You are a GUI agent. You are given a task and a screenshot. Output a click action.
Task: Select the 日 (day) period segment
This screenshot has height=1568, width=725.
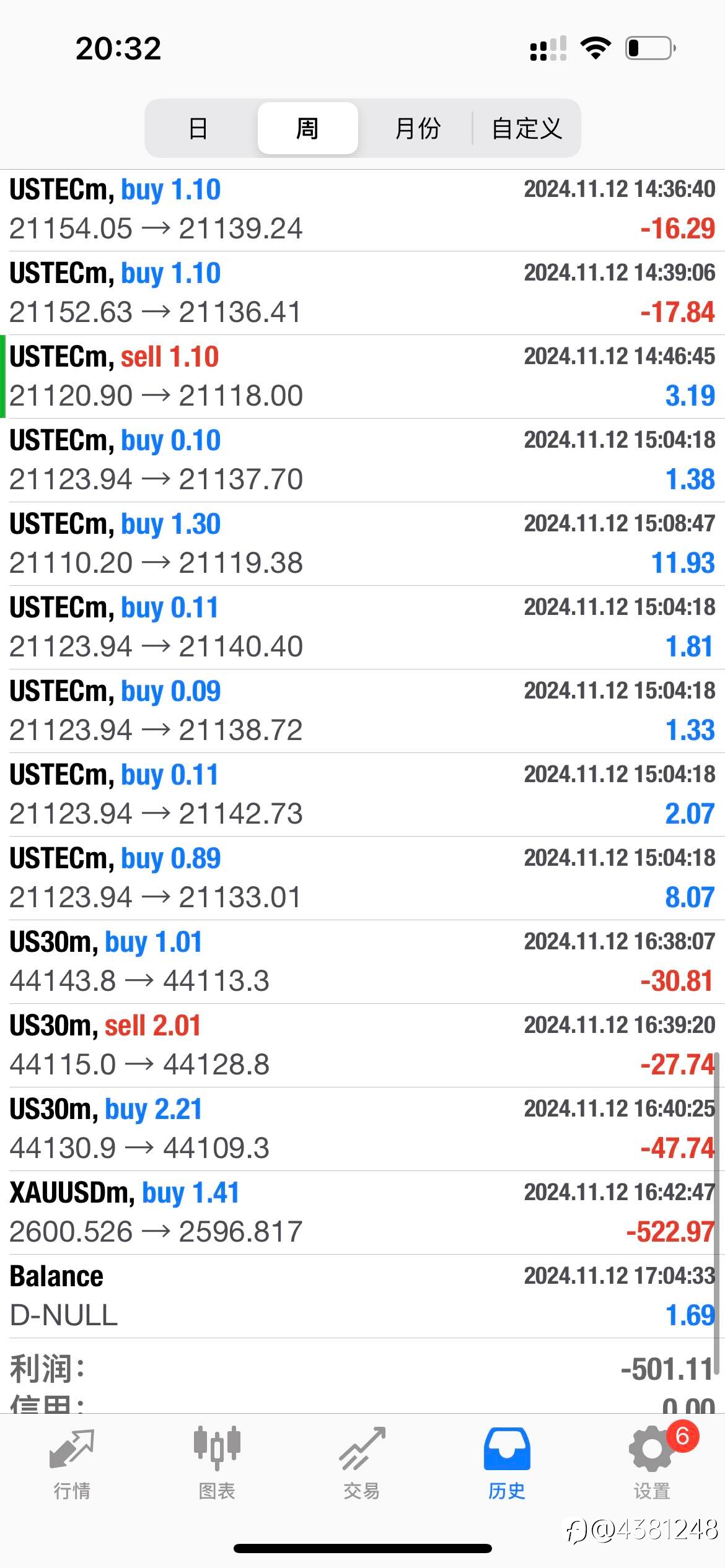point(198,128)
